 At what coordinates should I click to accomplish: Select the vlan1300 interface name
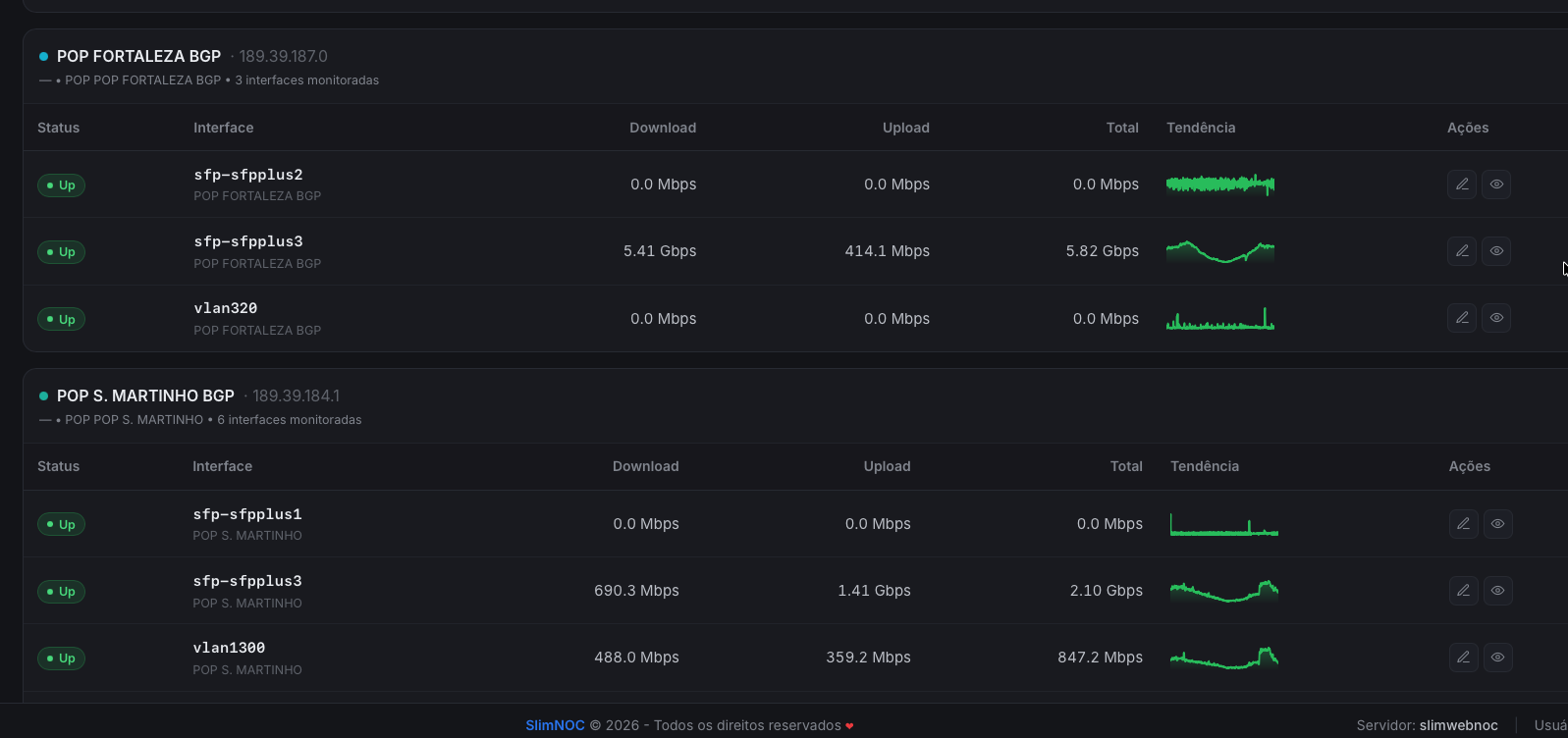229,648
